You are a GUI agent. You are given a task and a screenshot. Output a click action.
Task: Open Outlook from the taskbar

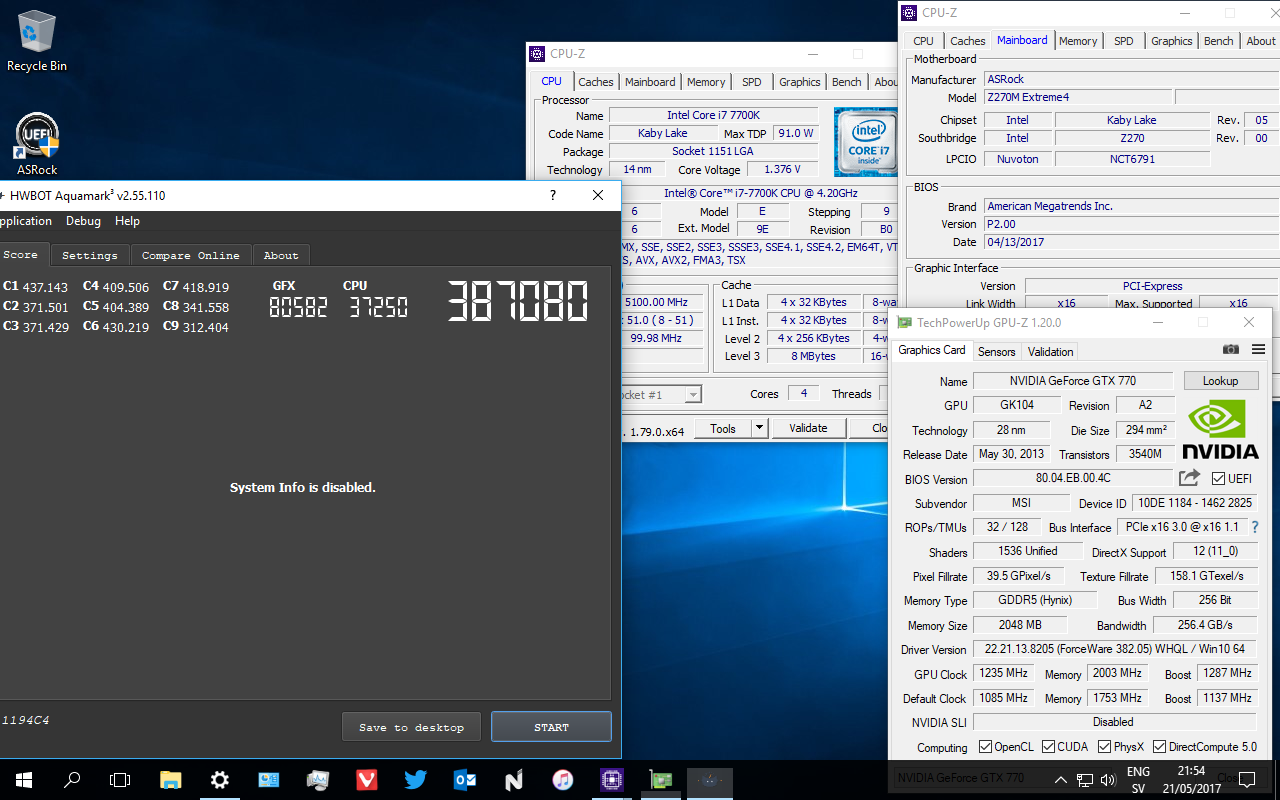tap(465, 780)
